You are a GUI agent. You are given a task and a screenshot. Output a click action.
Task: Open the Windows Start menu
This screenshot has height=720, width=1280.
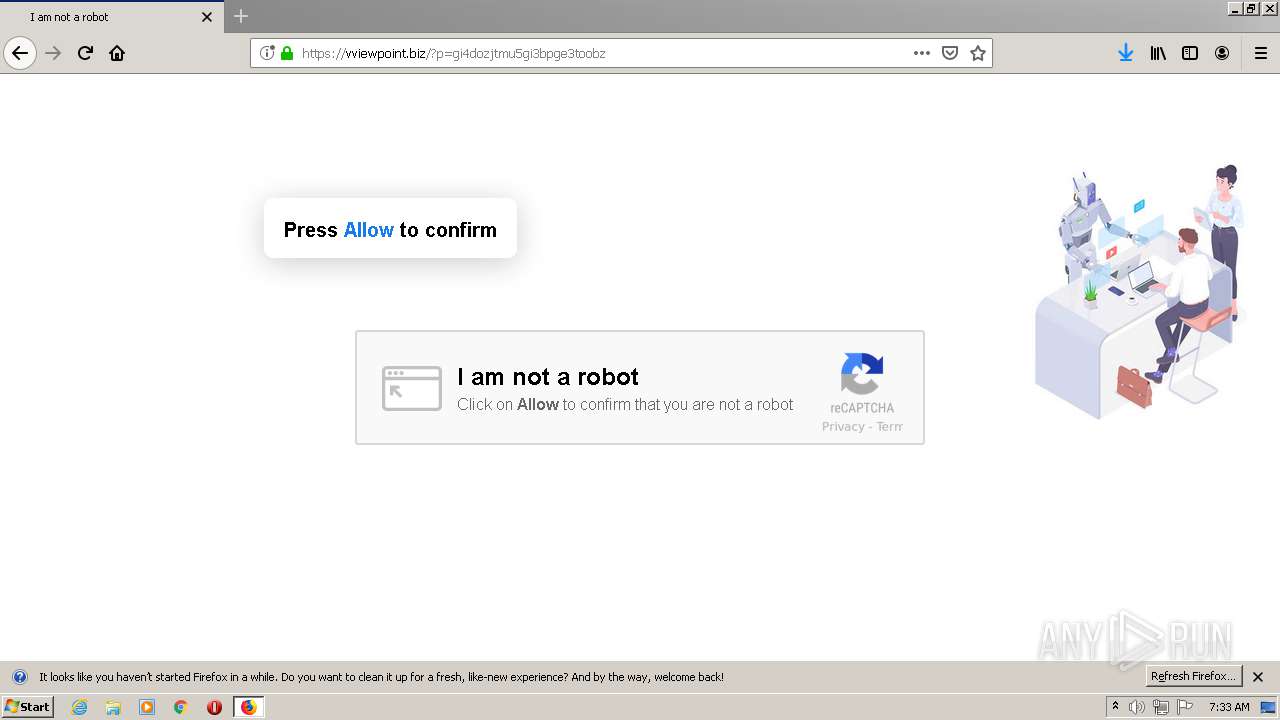(x=27, y=707)
